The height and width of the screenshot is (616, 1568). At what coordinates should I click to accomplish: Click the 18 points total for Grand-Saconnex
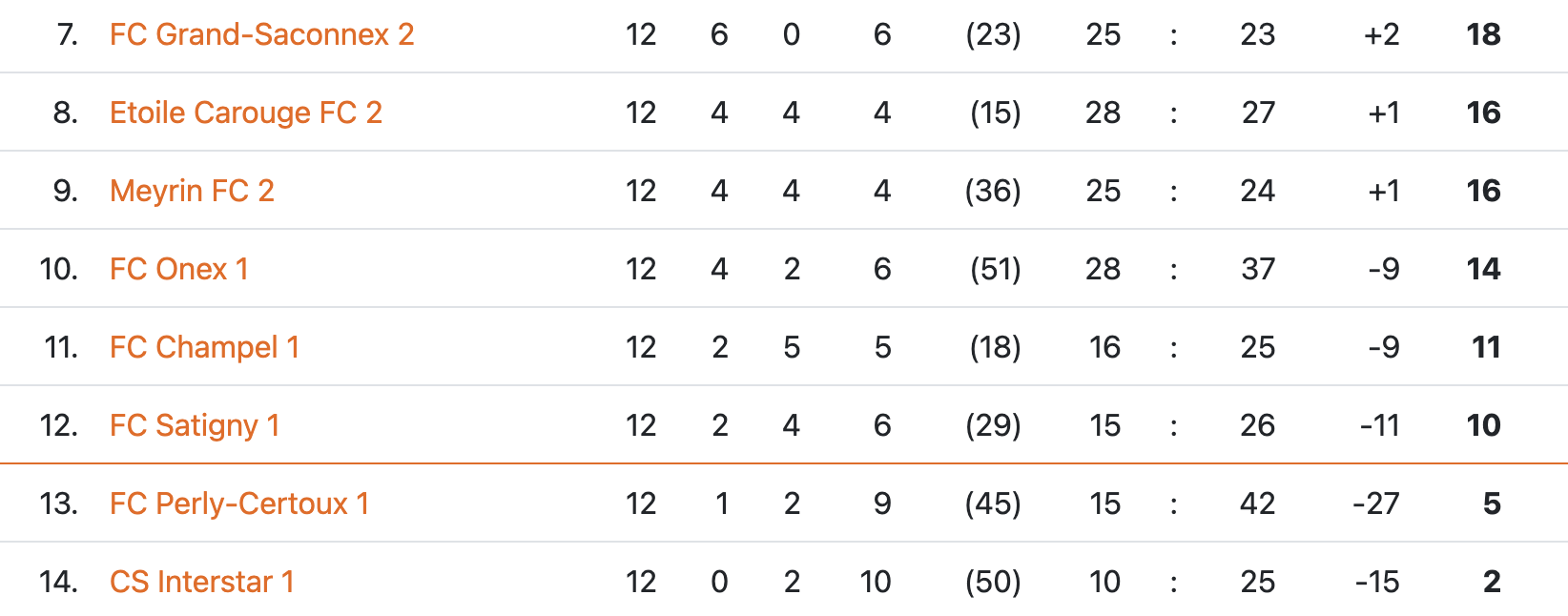coord(1483,34)
